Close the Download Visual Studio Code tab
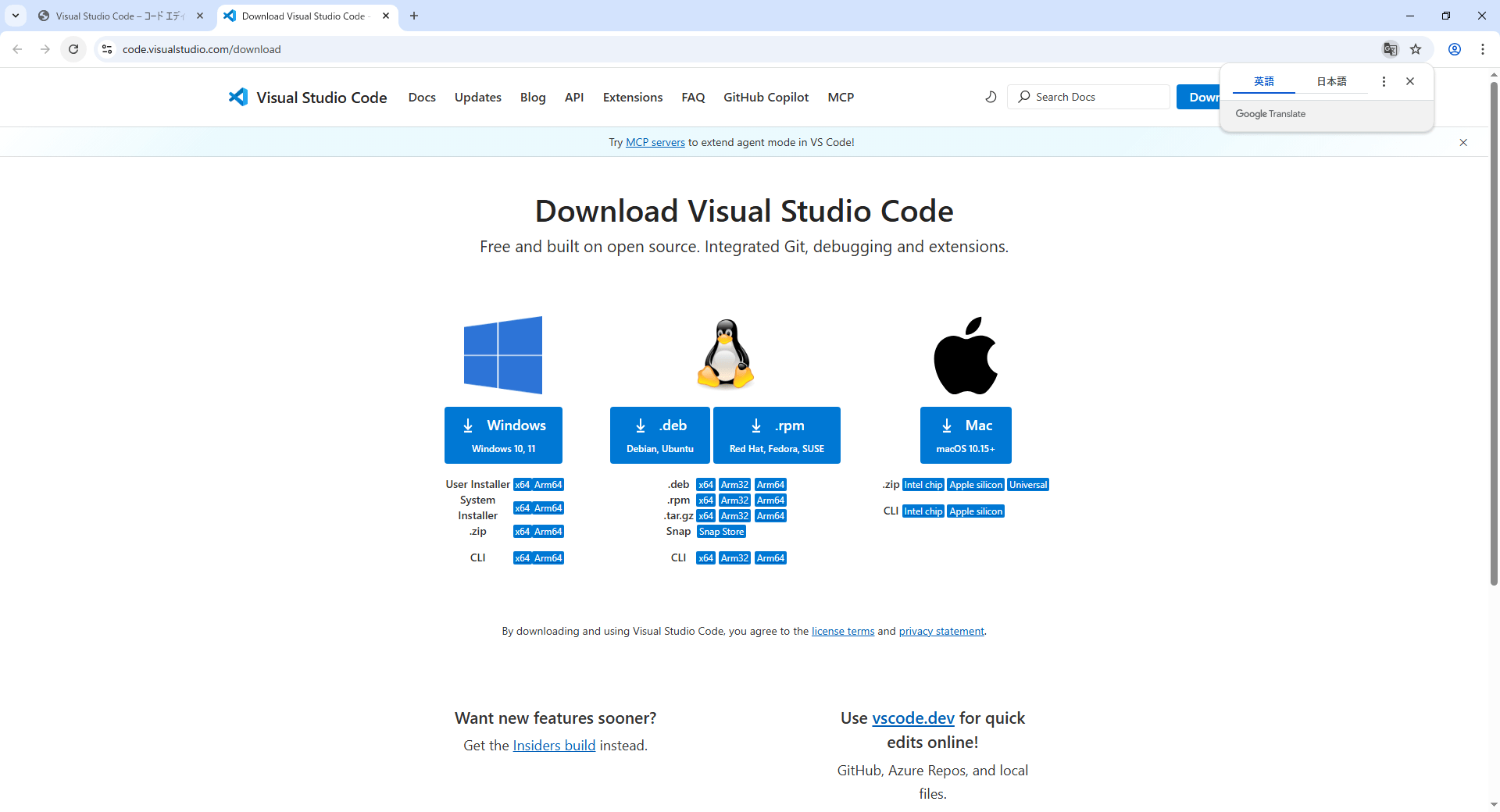Screen dimensions: 1500x812 (386, 16)
